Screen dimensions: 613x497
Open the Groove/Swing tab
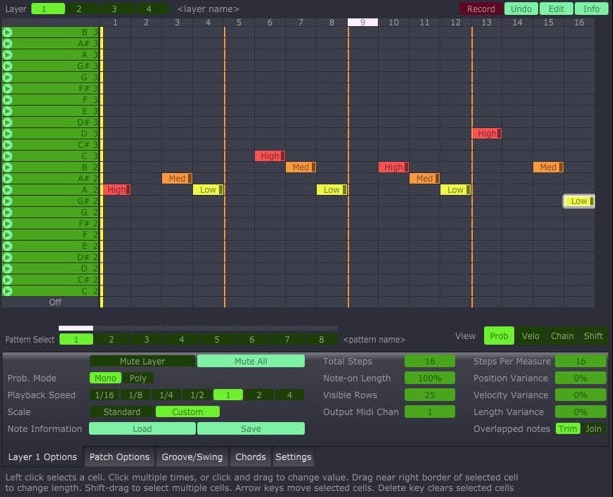(x=192, y=457)
